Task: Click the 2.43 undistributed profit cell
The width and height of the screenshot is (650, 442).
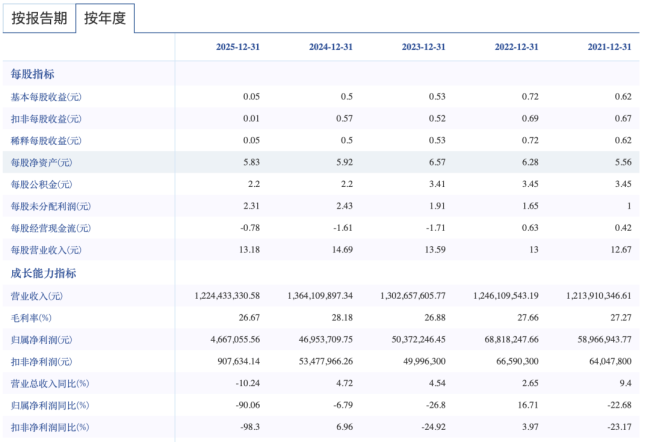Action: tap(344, 206)
